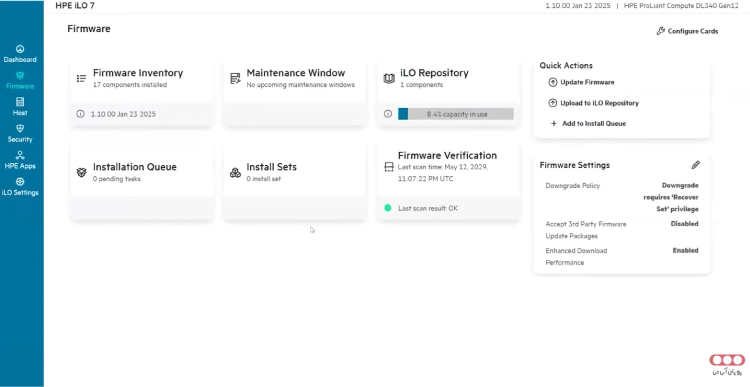Image resolution: width=750 pixels, height=387 pixels.
Task: Open the Install Sets card title
Action: [x=271, y=167]
